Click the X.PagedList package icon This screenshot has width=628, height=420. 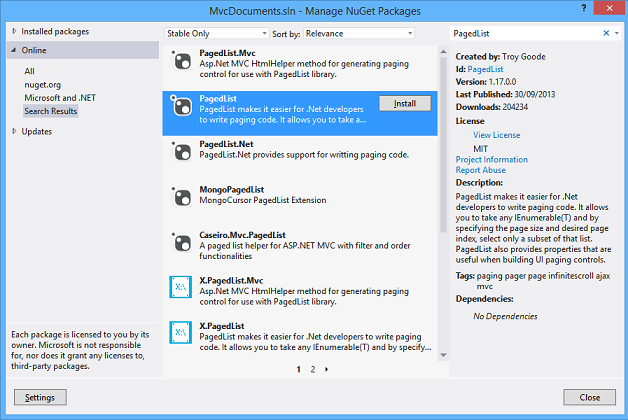[180, 332]
